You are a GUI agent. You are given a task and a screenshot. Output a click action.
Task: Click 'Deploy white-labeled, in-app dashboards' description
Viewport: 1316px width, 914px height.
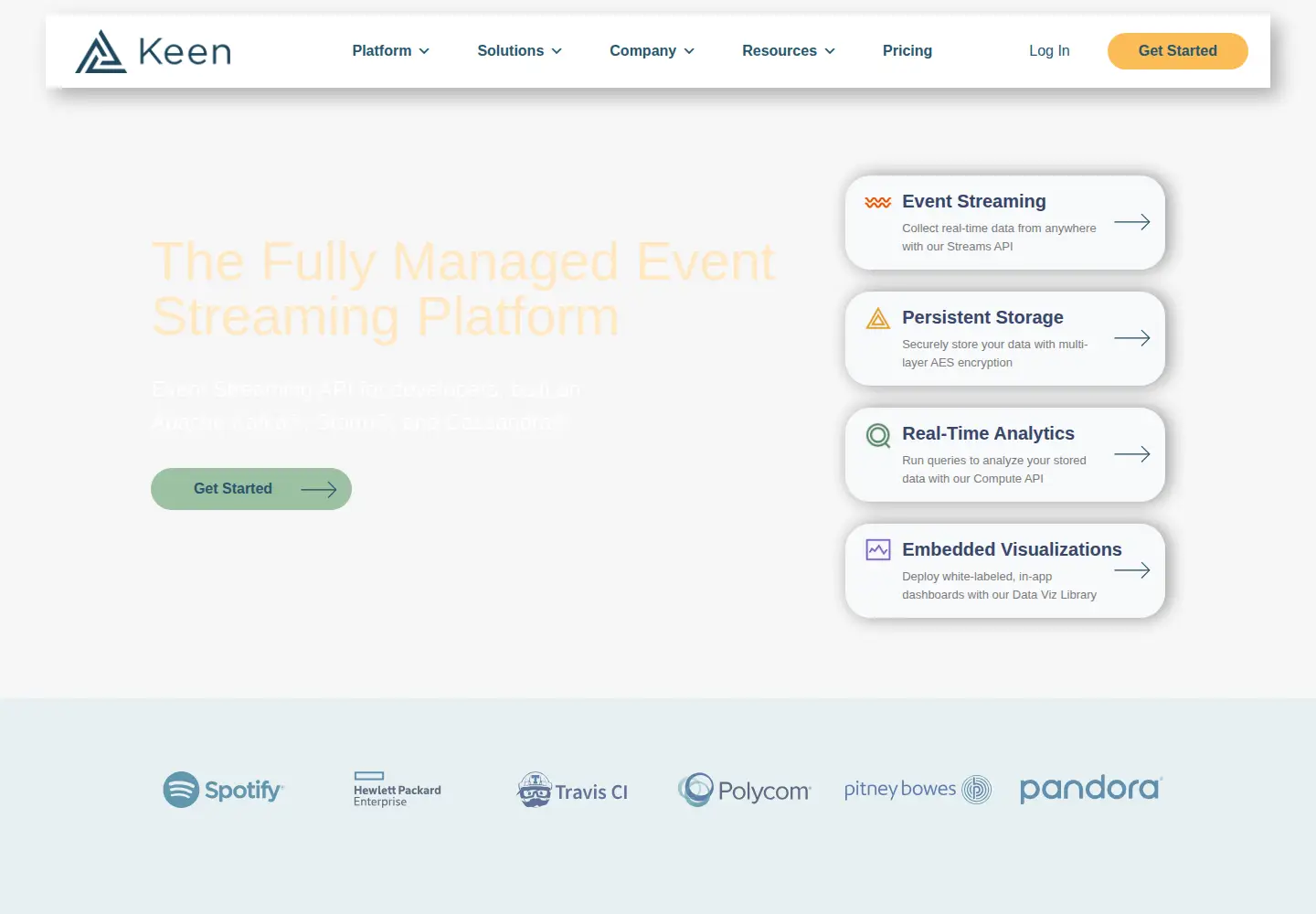click(x=1000, y=586)
